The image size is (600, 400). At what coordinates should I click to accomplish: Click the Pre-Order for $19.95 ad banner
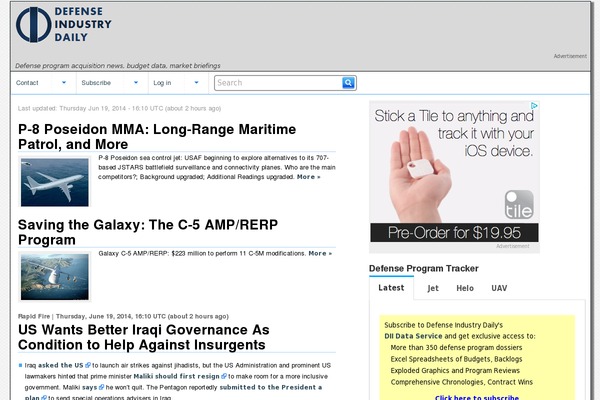coord(454,233)
